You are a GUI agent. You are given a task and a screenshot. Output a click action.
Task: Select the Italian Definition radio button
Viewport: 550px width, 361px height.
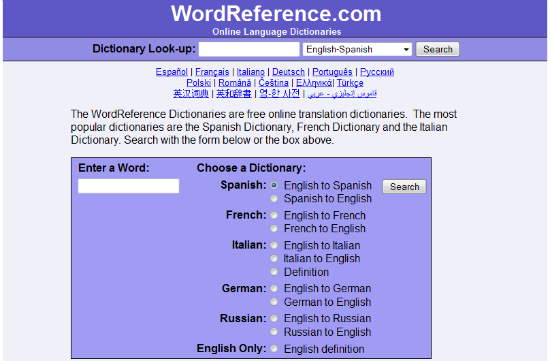pos(274,272)
